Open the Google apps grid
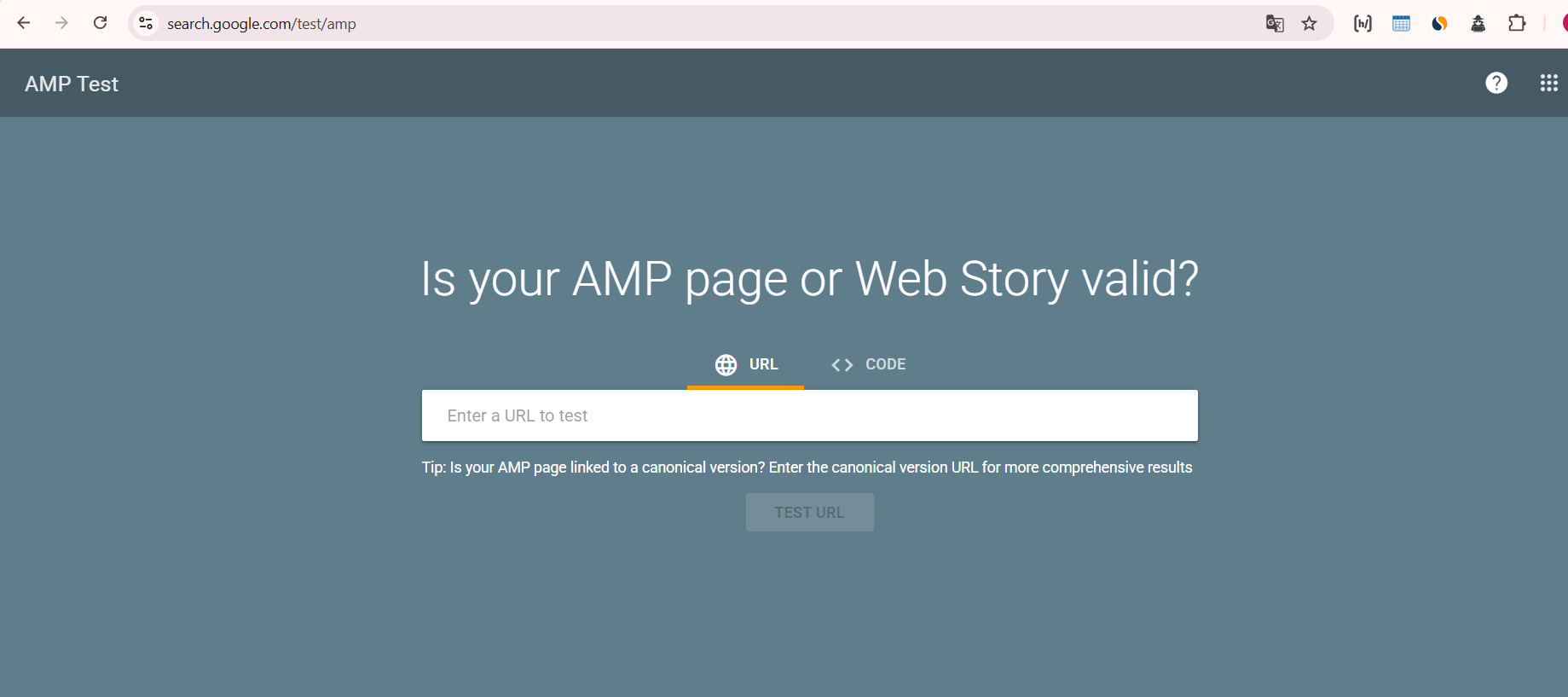Image resolution: width=1568 pixels, height=697 pixels. 1548,83
